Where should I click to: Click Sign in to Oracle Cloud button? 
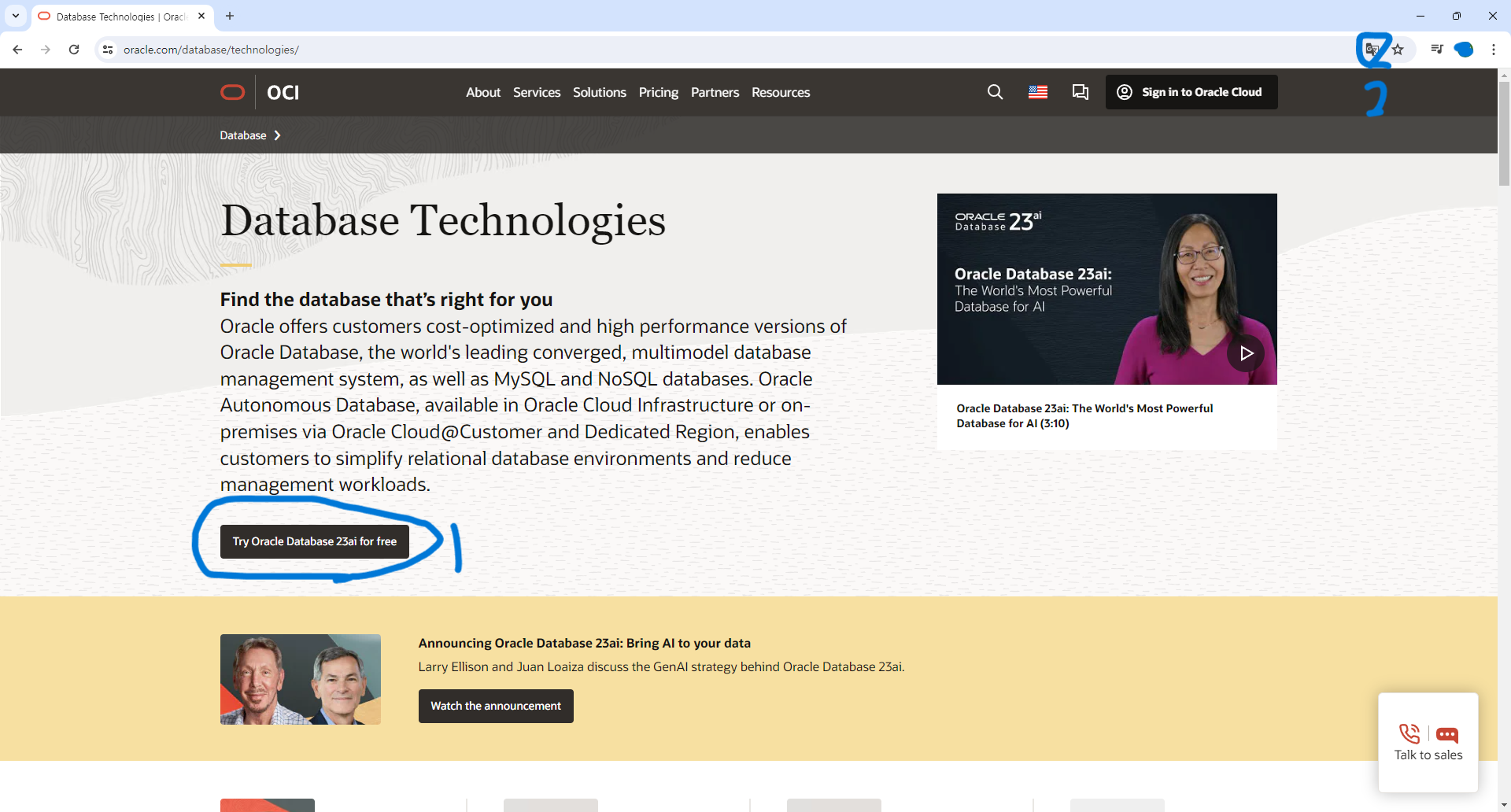1191,92
